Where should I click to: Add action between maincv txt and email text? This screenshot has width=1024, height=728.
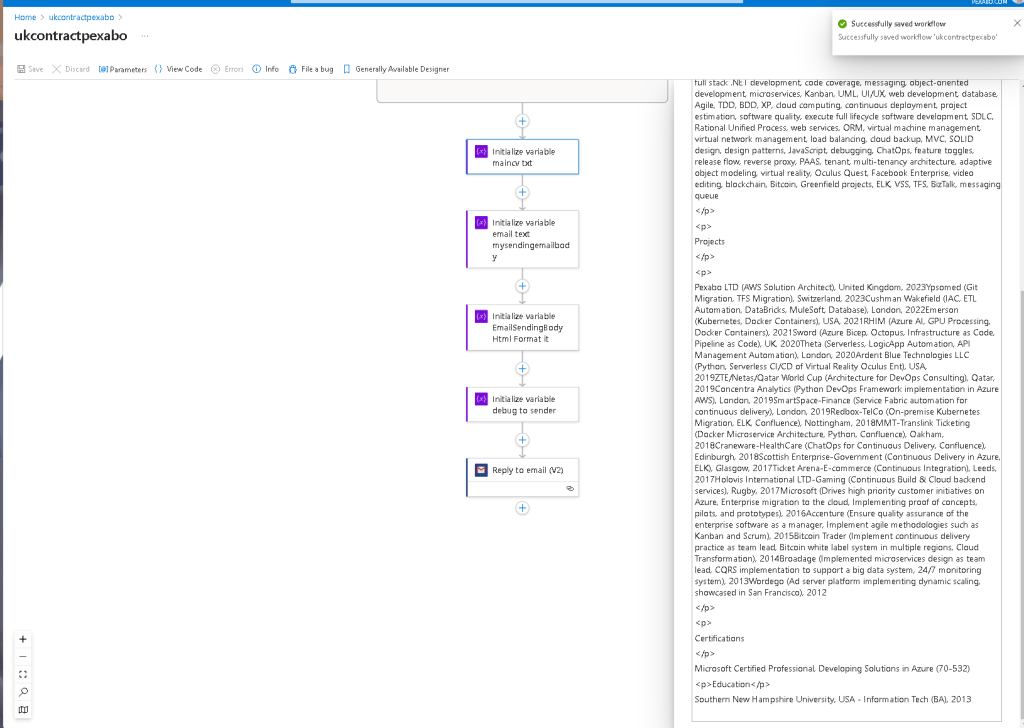(x=522, y=193)
